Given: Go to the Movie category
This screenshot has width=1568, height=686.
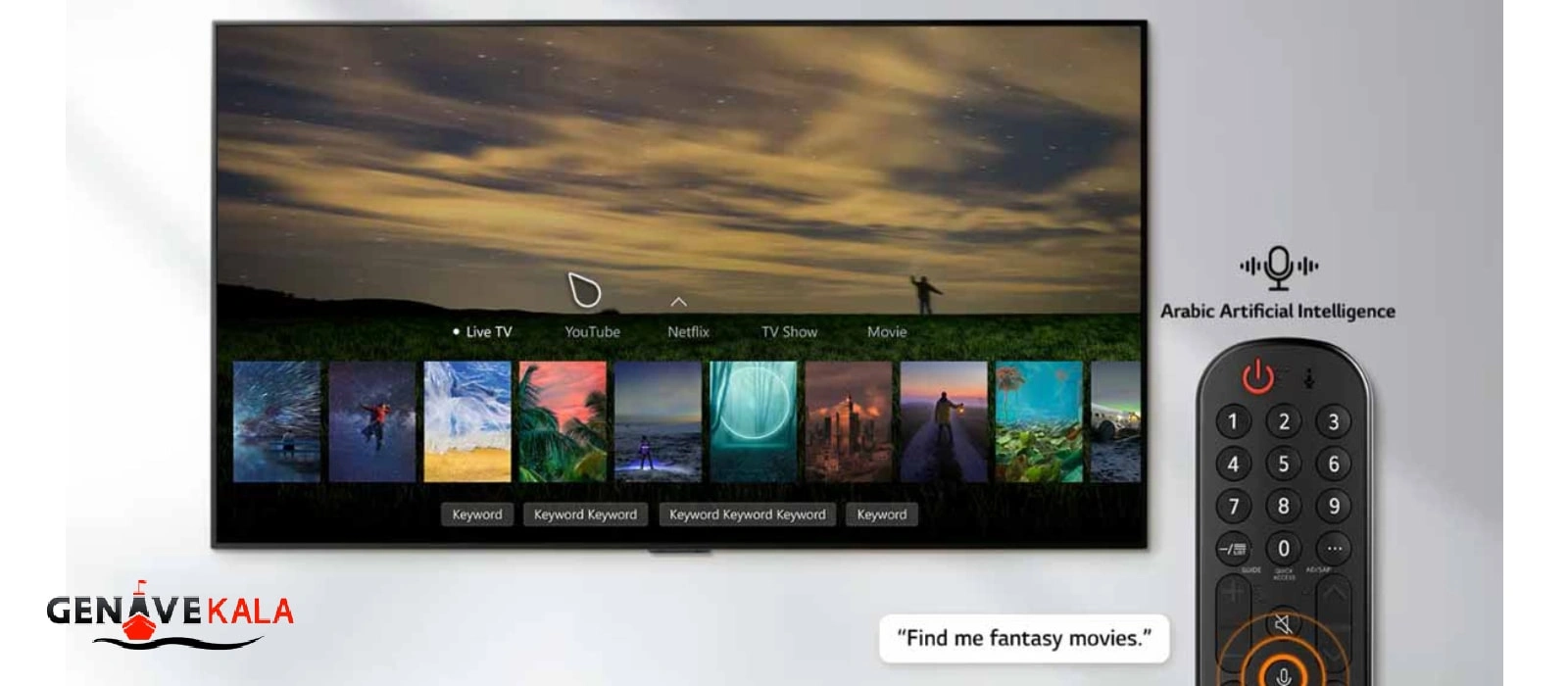Looking at the screenshot, I should (886, 332).
